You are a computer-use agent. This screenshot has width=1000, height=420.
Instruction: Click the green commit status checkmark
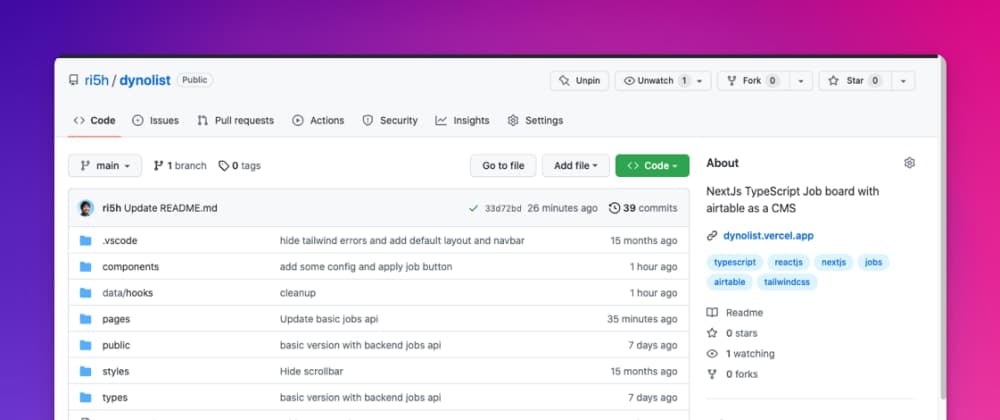point(473,208)
